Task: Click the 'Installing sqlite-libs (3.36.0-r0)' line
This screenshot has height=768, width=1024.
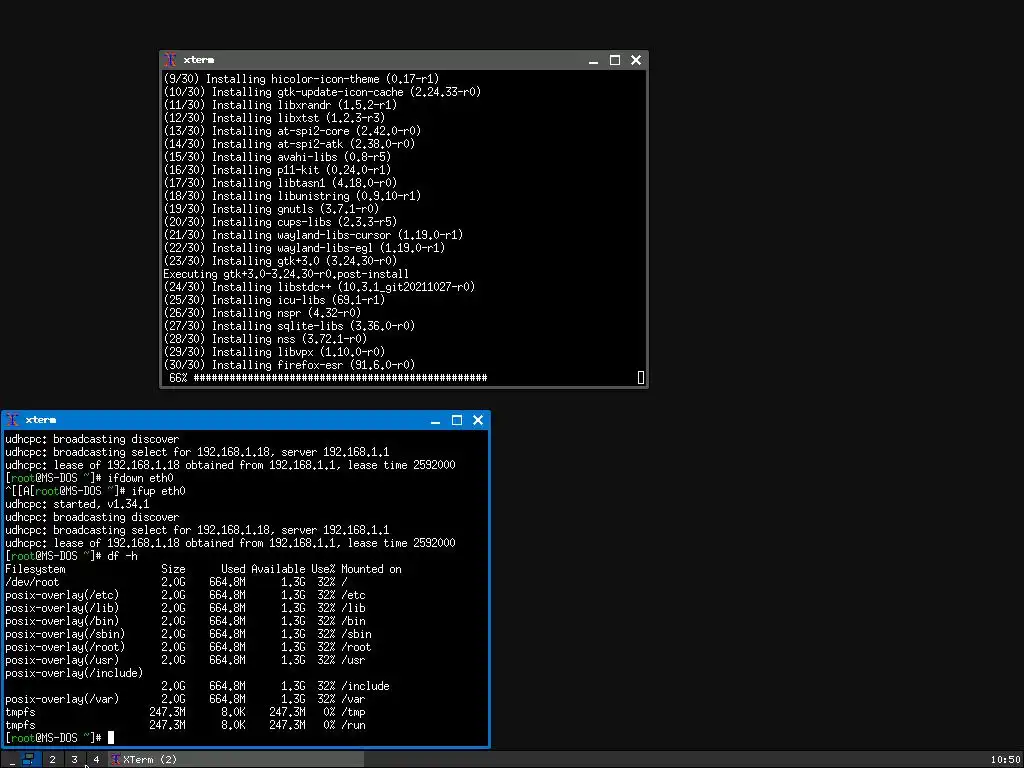Action: click(289, 326)
